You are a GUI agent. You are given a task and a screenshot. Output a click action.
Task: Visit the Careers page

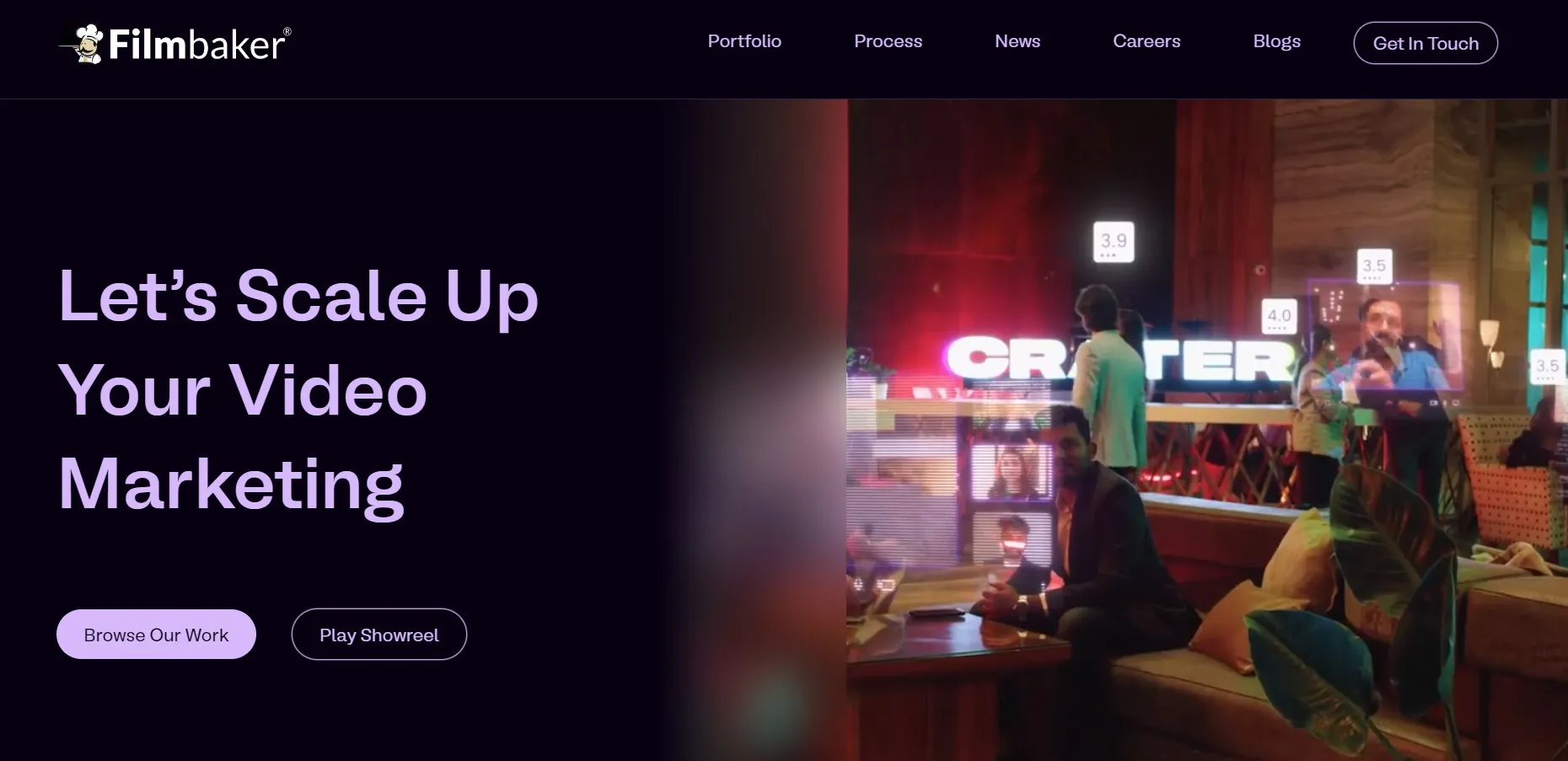[1146, 41]
